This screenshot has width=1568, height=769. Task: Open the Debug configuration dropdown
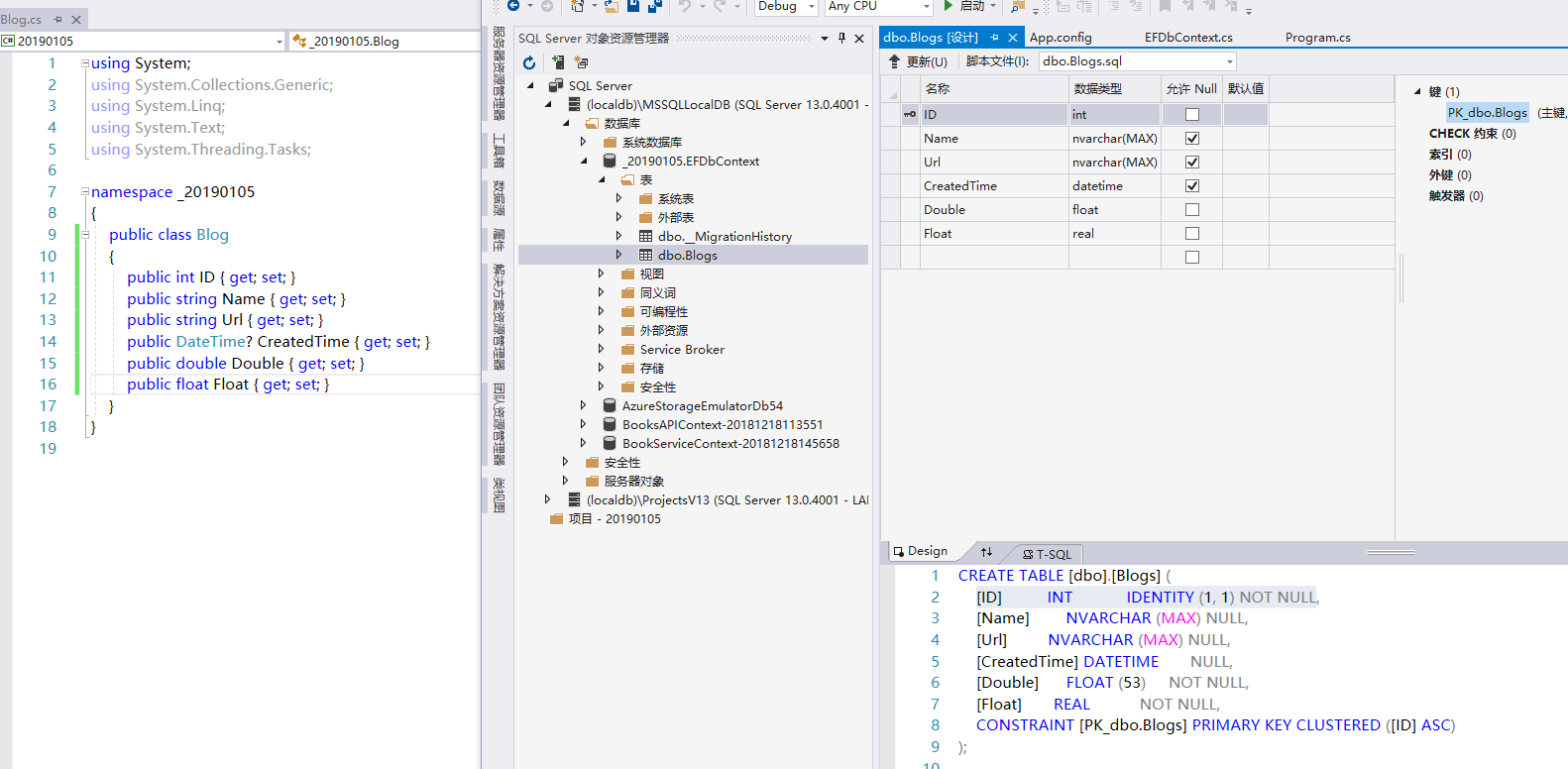click(x=811, y=7)
